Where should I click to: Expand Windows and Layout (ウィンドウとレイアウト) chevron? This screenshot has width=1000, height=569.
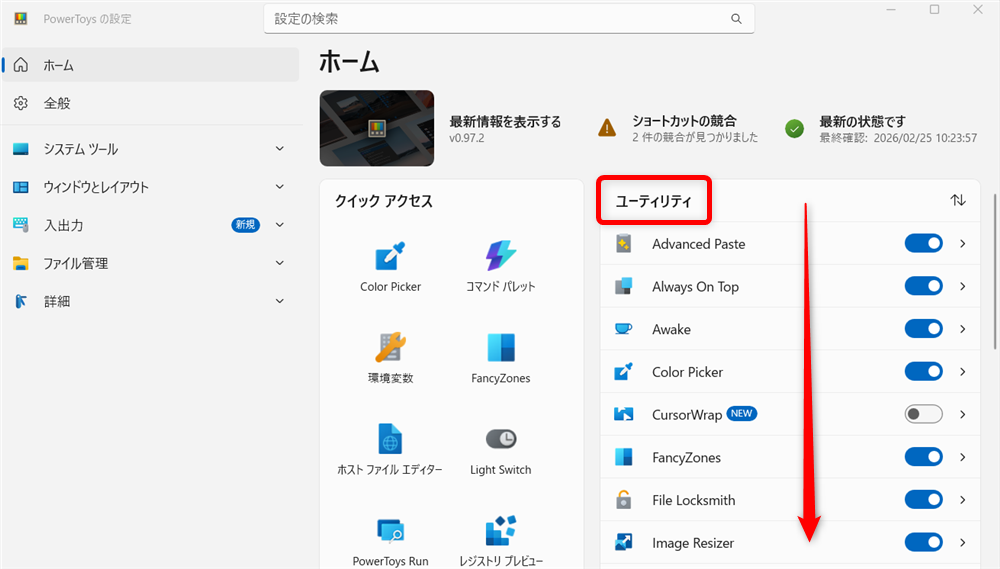pyautogui.click(x=279, y=187)
